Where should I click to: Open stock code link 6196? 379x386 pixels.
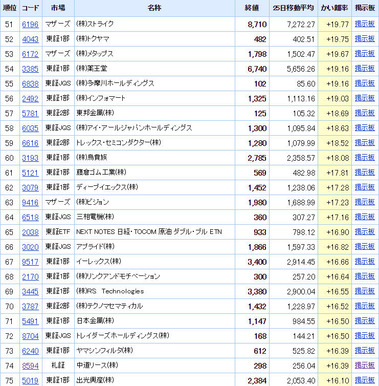[x=30, y=25]
